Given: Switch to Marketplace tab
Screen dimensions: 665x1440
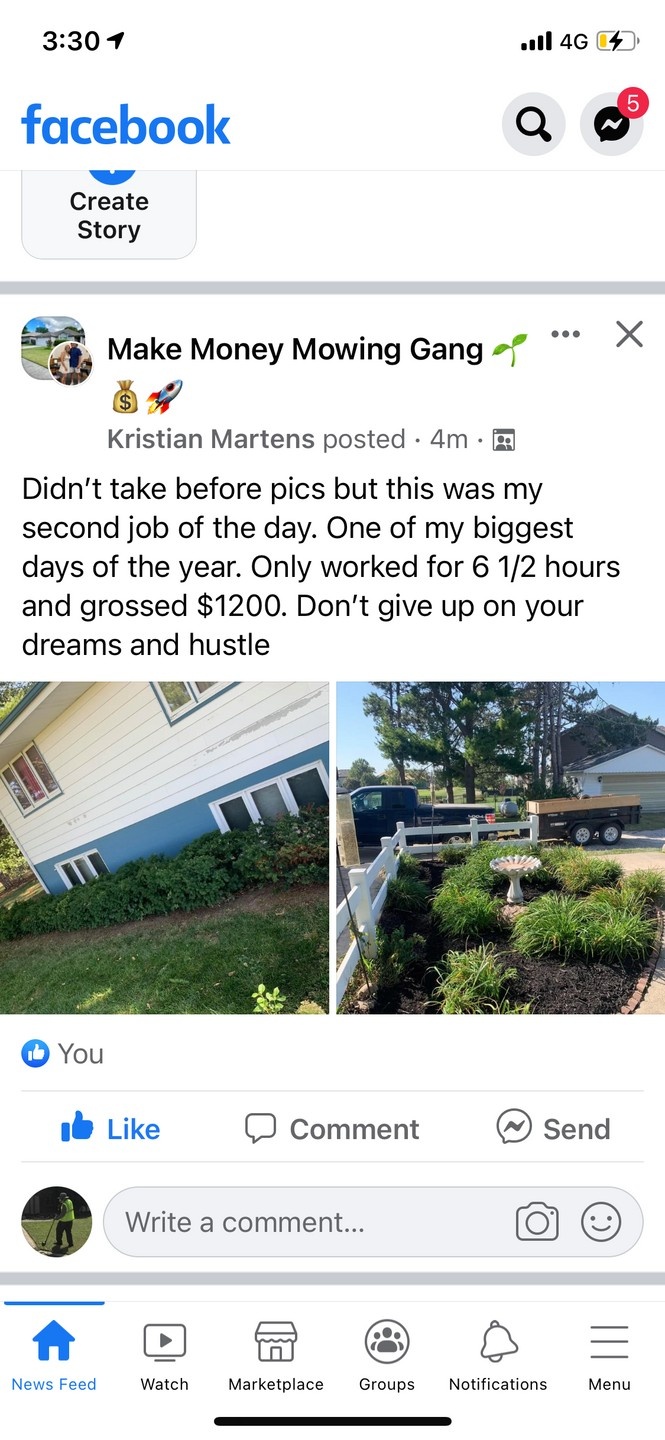Looking at the screenshot, I should point(276,1356).
